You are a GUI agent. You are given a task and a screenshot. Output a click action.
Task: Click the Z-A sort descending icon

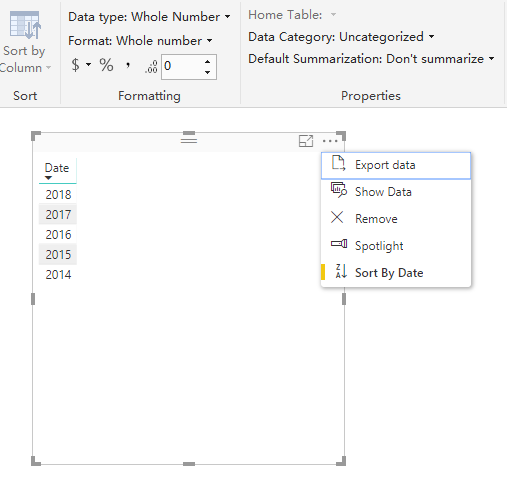341,271
